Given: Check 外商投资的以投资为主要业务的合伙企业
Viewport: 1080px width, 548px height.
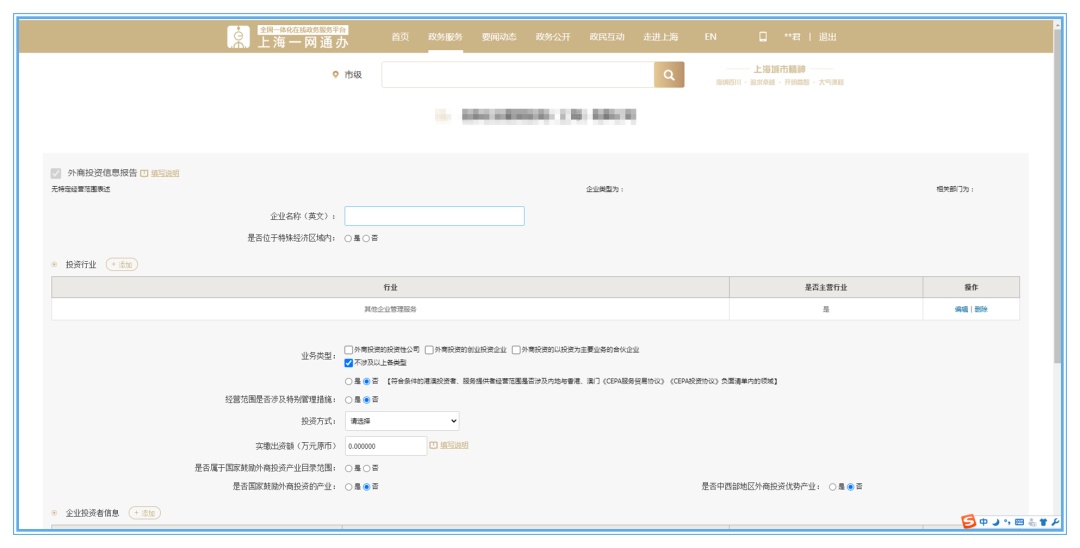Looking at the screenshot, I should tap(516, 350).
